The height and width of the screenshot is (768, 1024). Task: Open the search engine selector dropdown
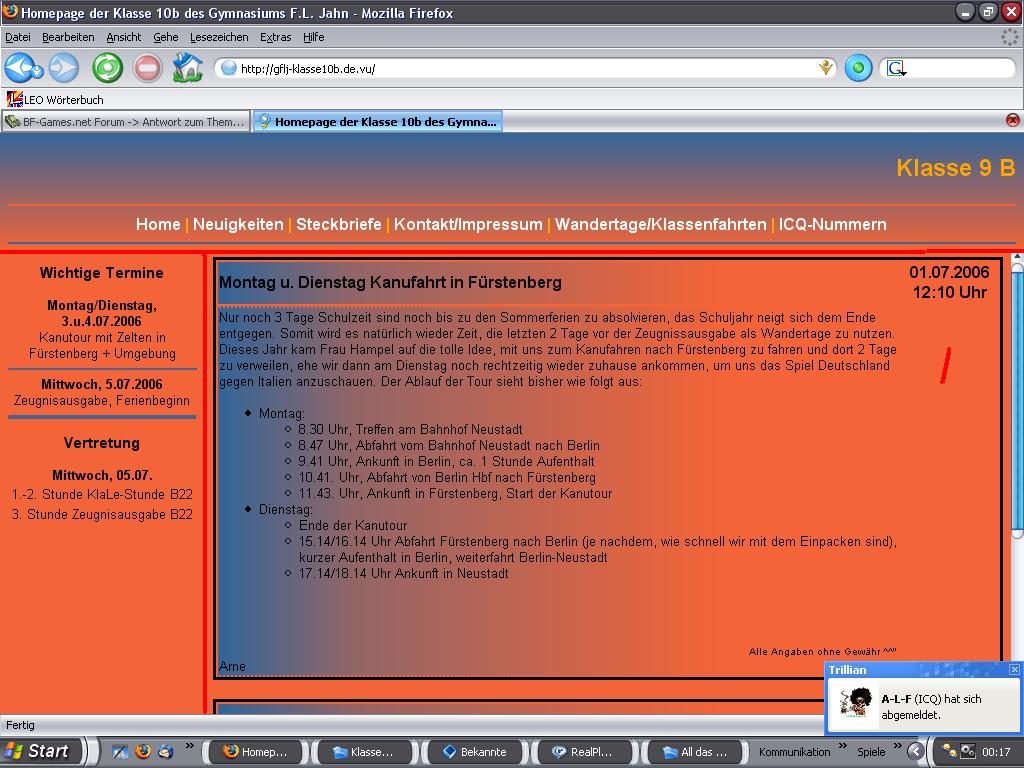click(897, 69)
